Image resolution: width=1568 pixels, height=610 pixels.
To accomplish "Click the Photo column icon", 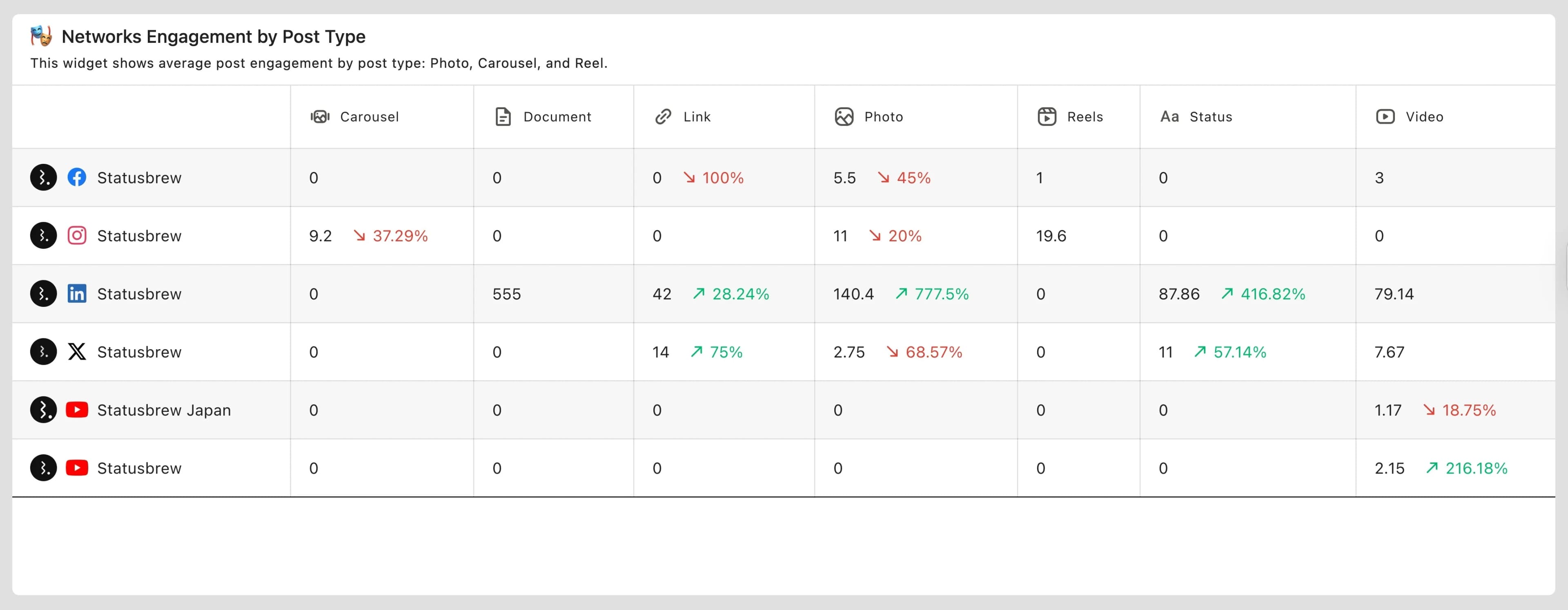I will click(844, 116).
